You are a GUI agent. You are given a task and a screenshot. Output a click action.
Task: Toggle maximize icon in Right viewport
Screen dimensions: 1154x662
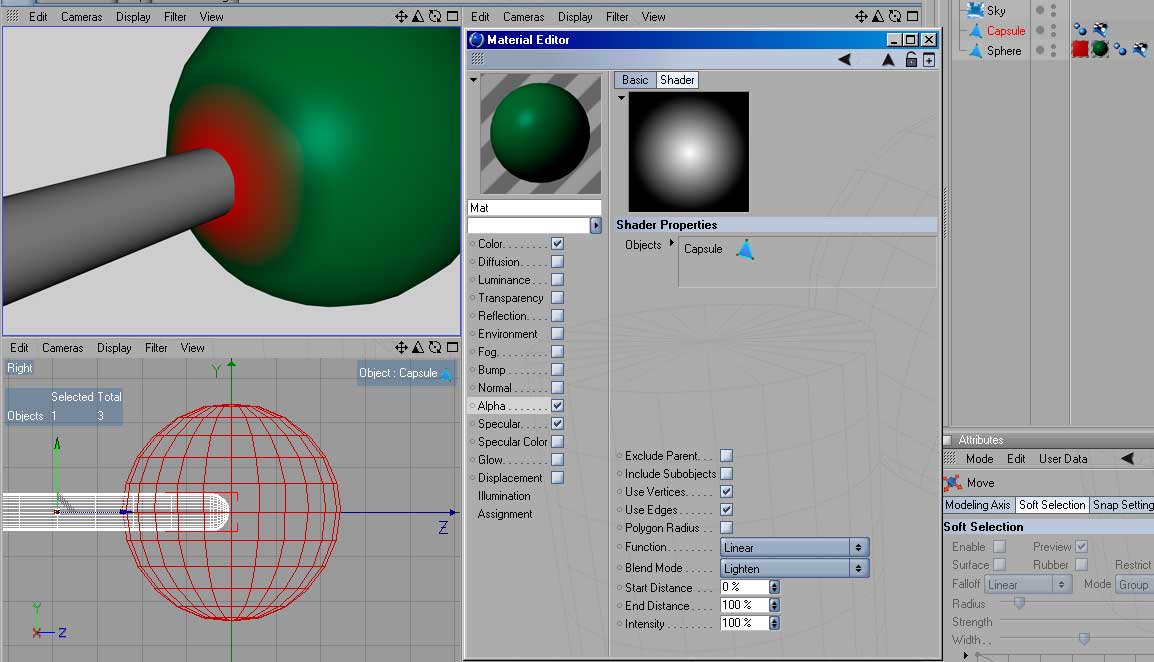point(453,347)
